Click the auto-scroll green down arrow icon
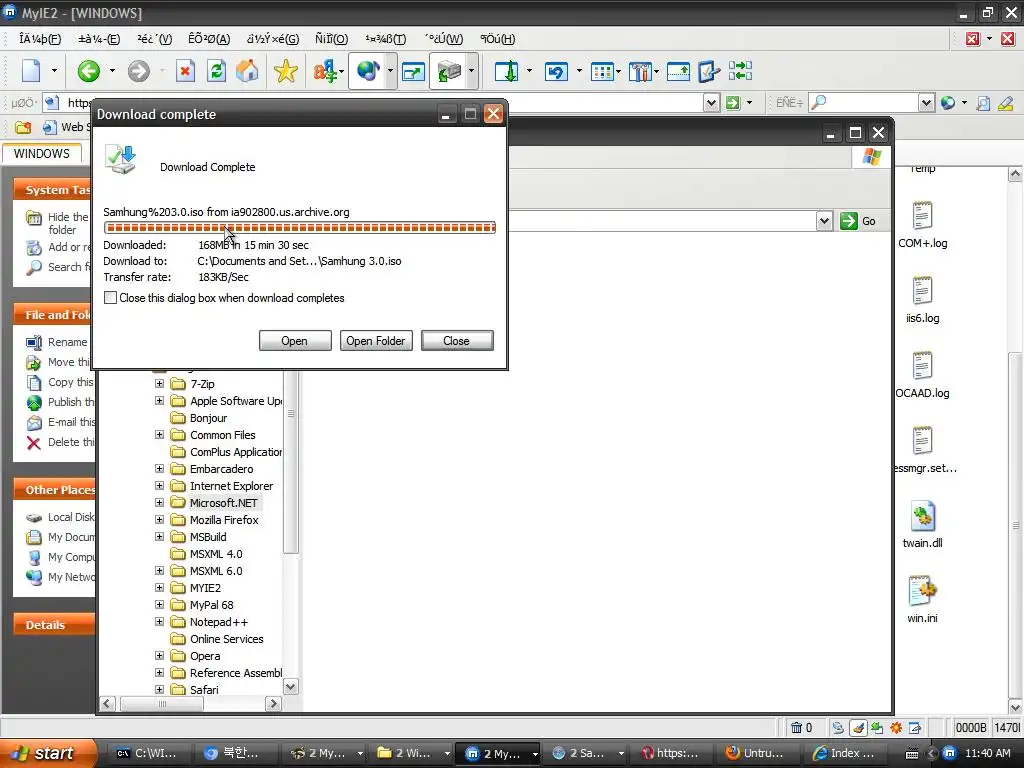 click(x=507, y=71)
